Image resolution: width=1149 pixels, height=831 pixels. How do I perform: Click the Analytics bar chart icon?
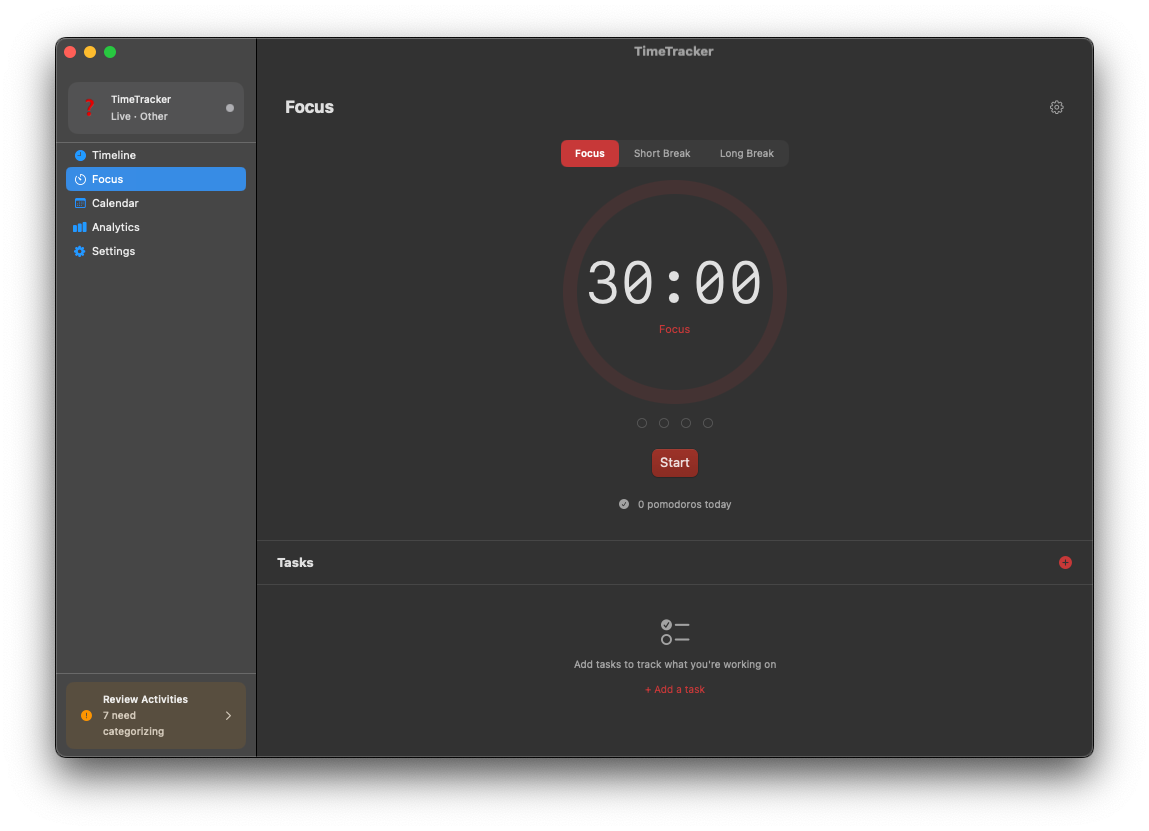pos(80,227)
